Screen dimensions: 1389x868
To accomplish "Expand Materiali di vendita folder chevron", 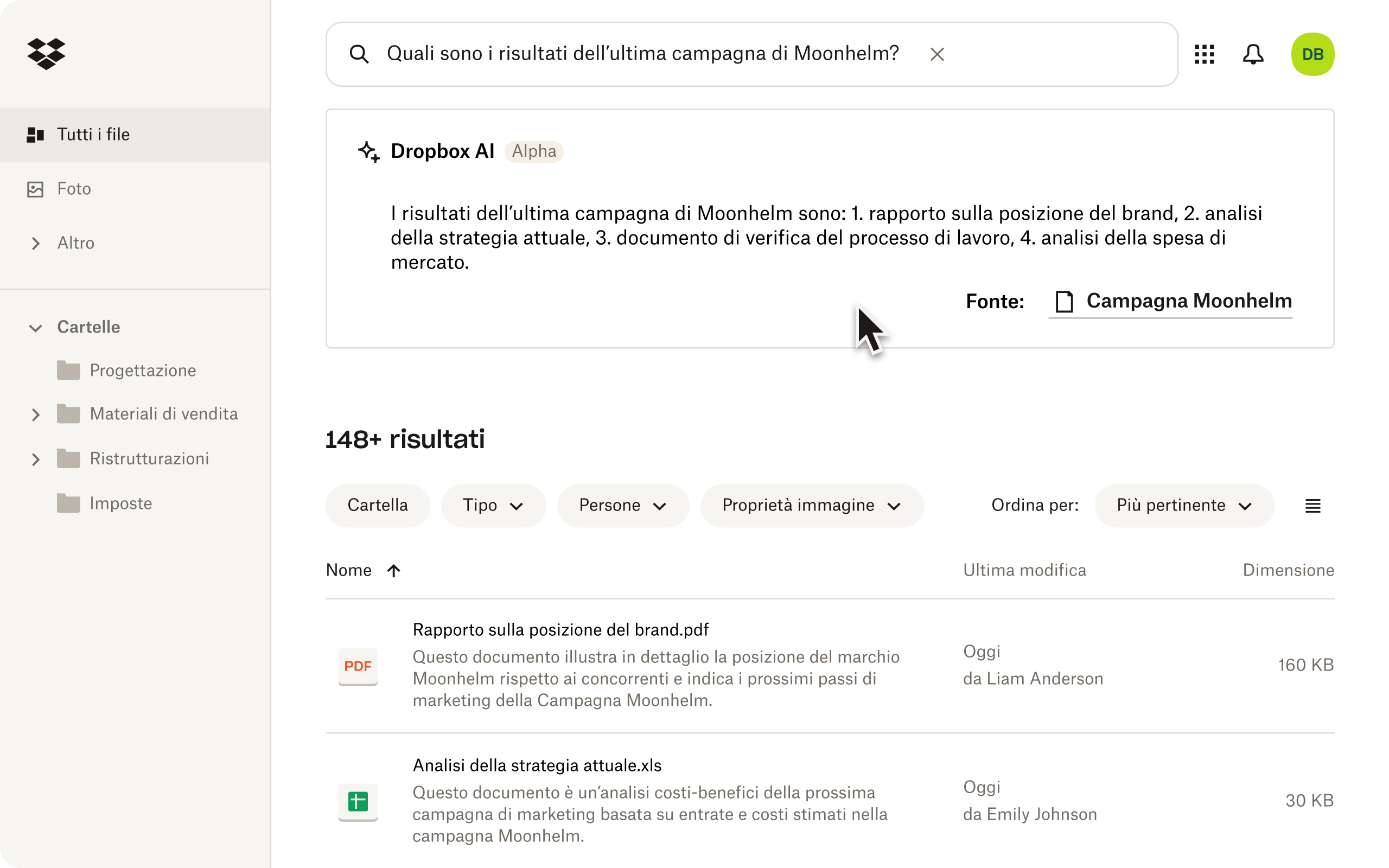I will tap(36, 414).
